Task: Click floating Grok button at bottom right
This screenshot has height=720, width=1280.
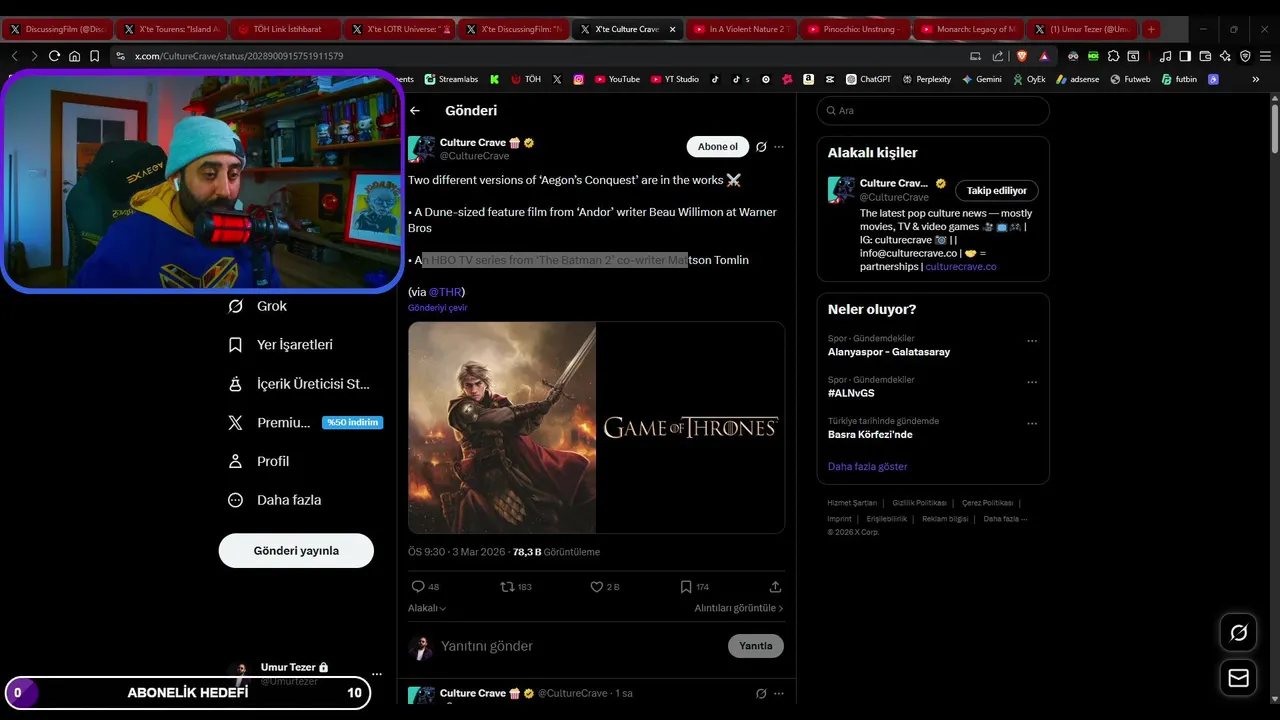Action: click(x=1239, y=633)
